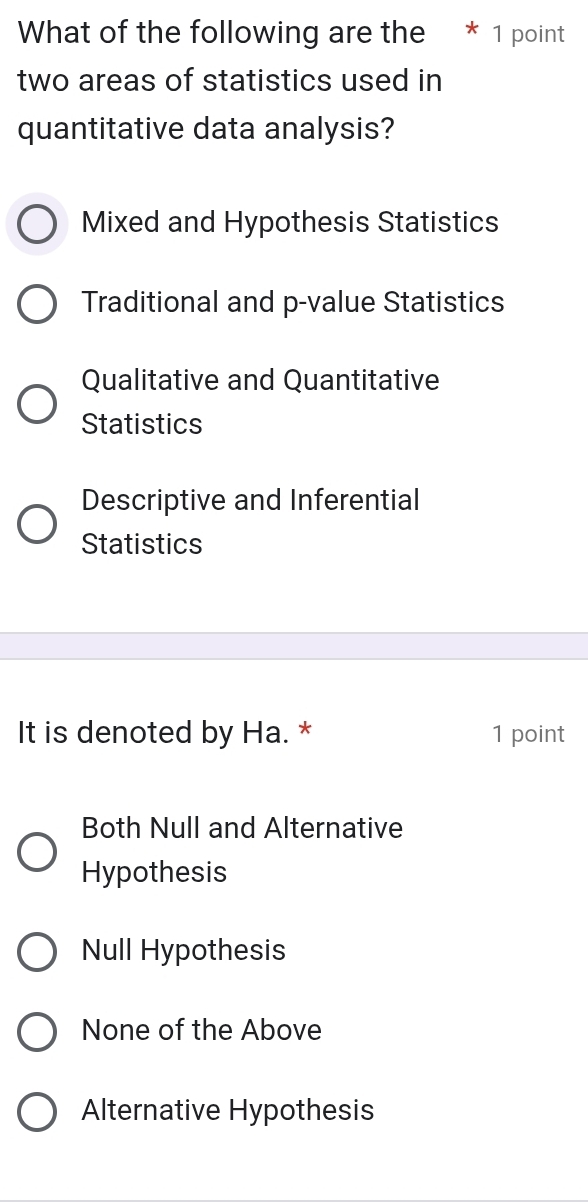
Task: Select "Descriptive and Inferential Statistics" option
Action: (x=37, y=523)
